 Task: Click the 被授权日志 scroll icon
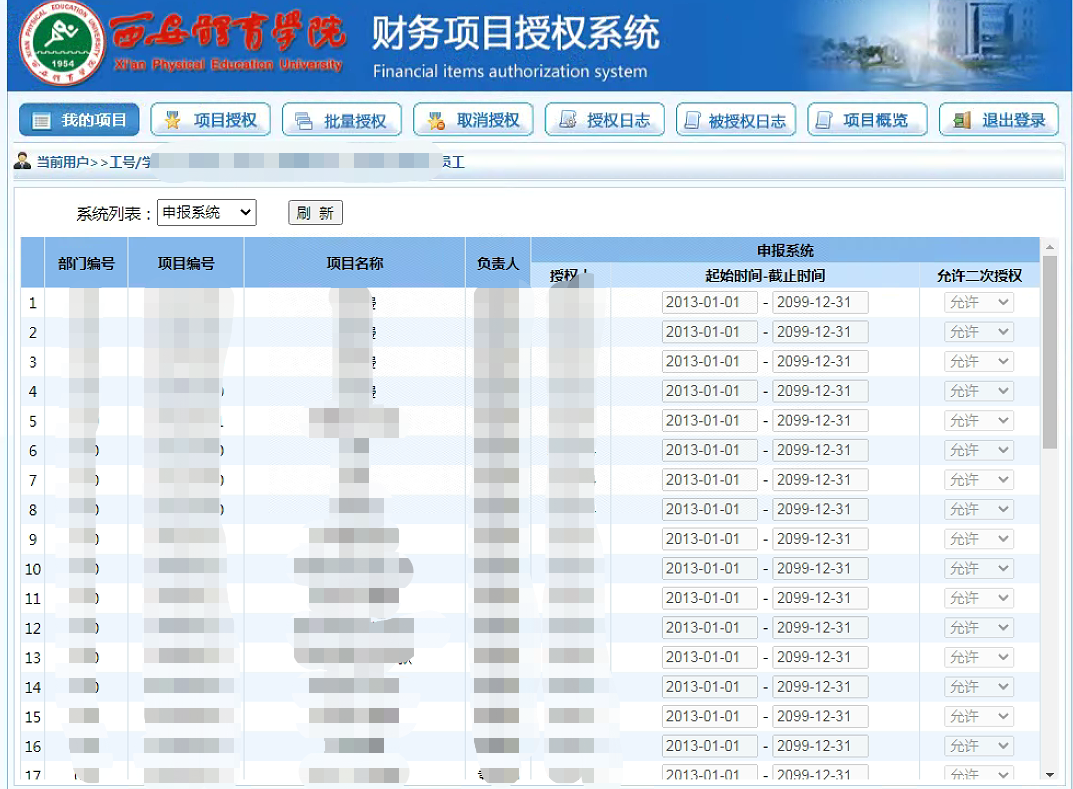[691, 121]
